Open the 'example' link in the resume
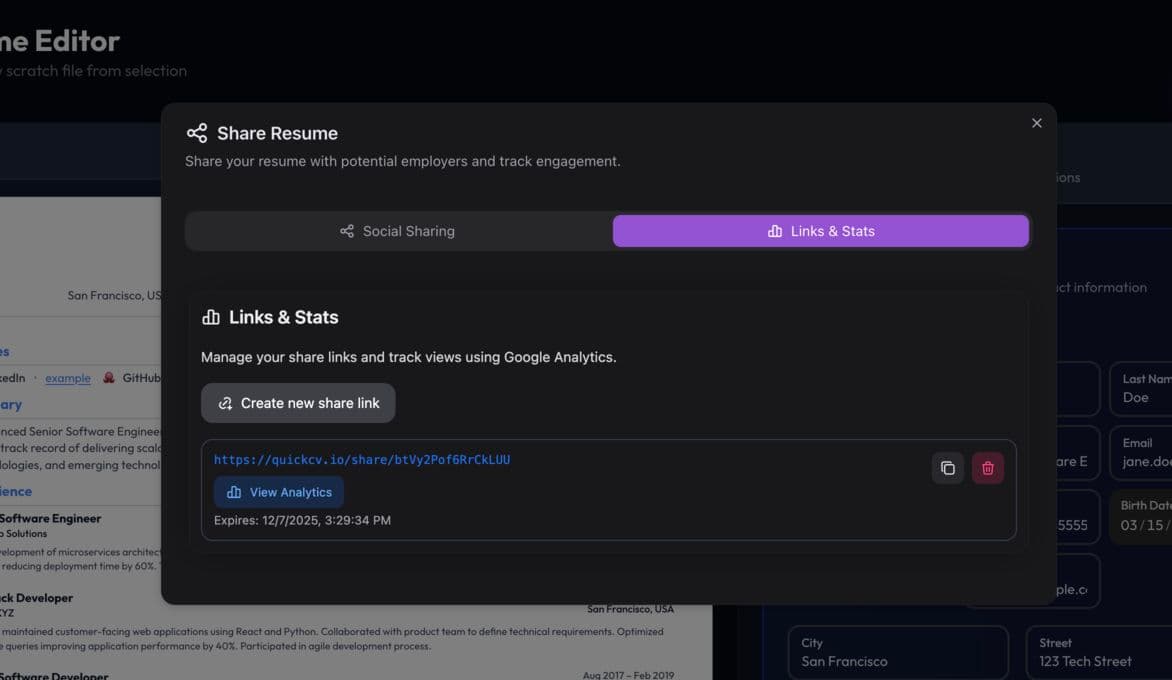 (67, 378)
